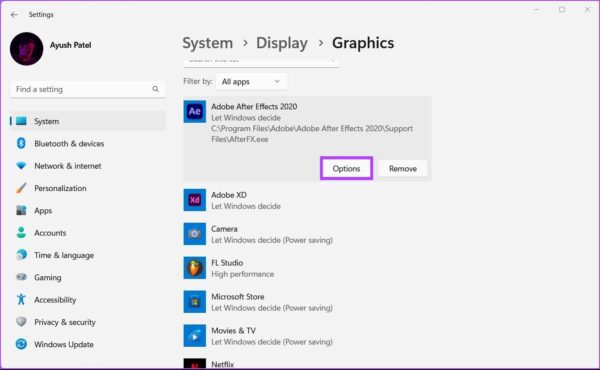The image size is (600, 370).
Task: Open Windows Update page
Action: pyautogui.click(x=64, y=344)
